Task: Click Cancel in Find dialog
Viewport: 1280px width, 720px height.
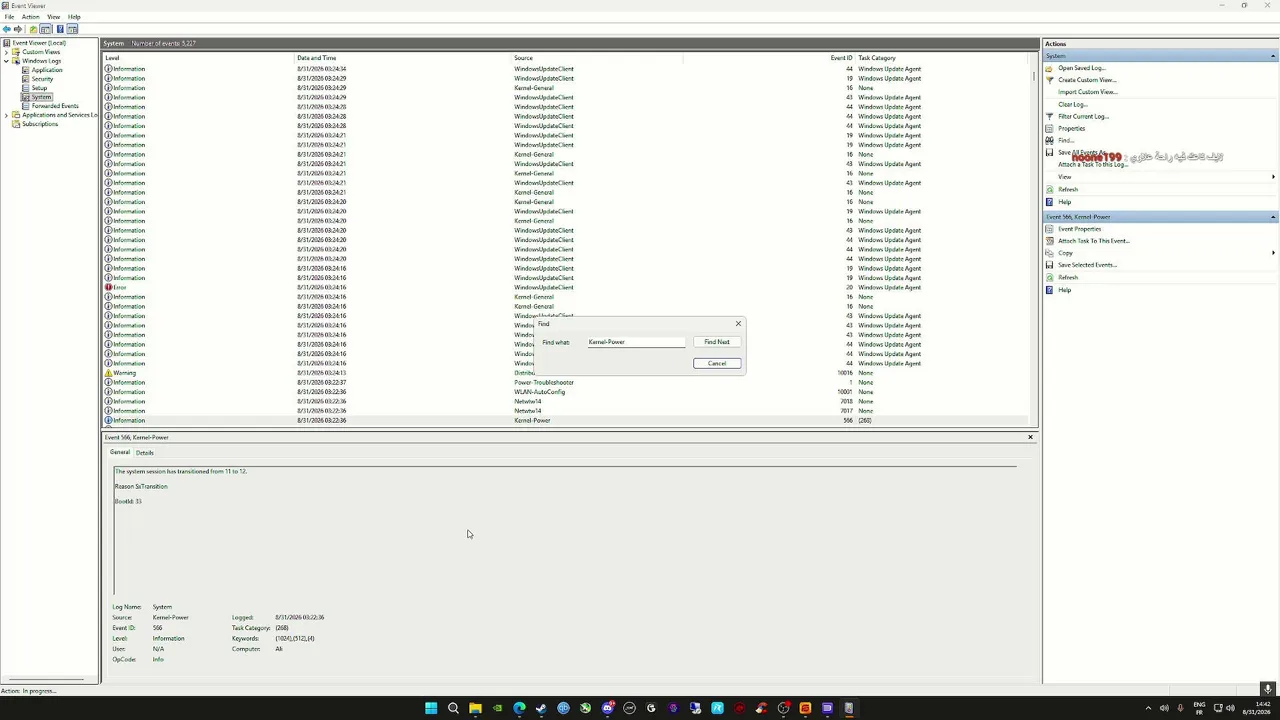Action: coord(717,363)
